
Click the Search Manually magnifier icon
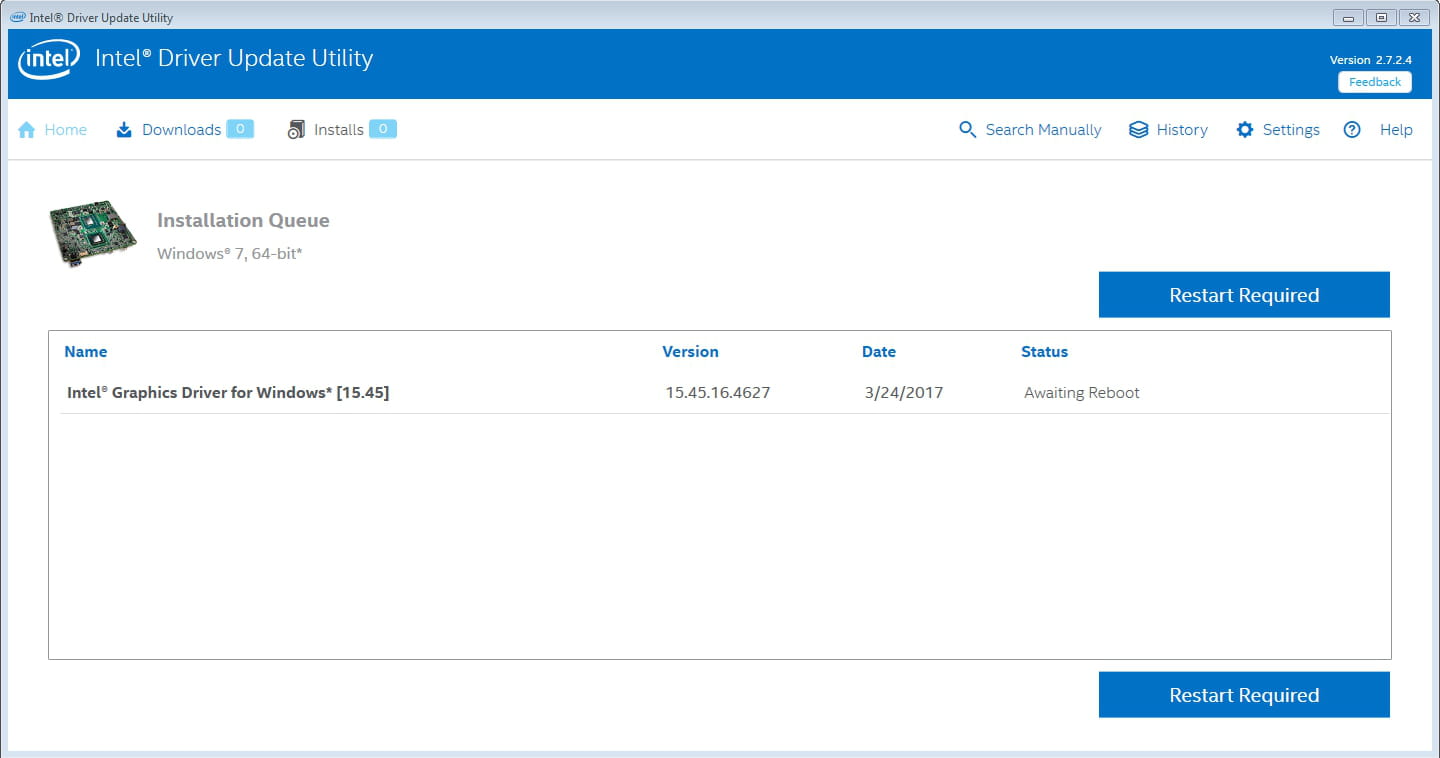[x=967, y=130]
